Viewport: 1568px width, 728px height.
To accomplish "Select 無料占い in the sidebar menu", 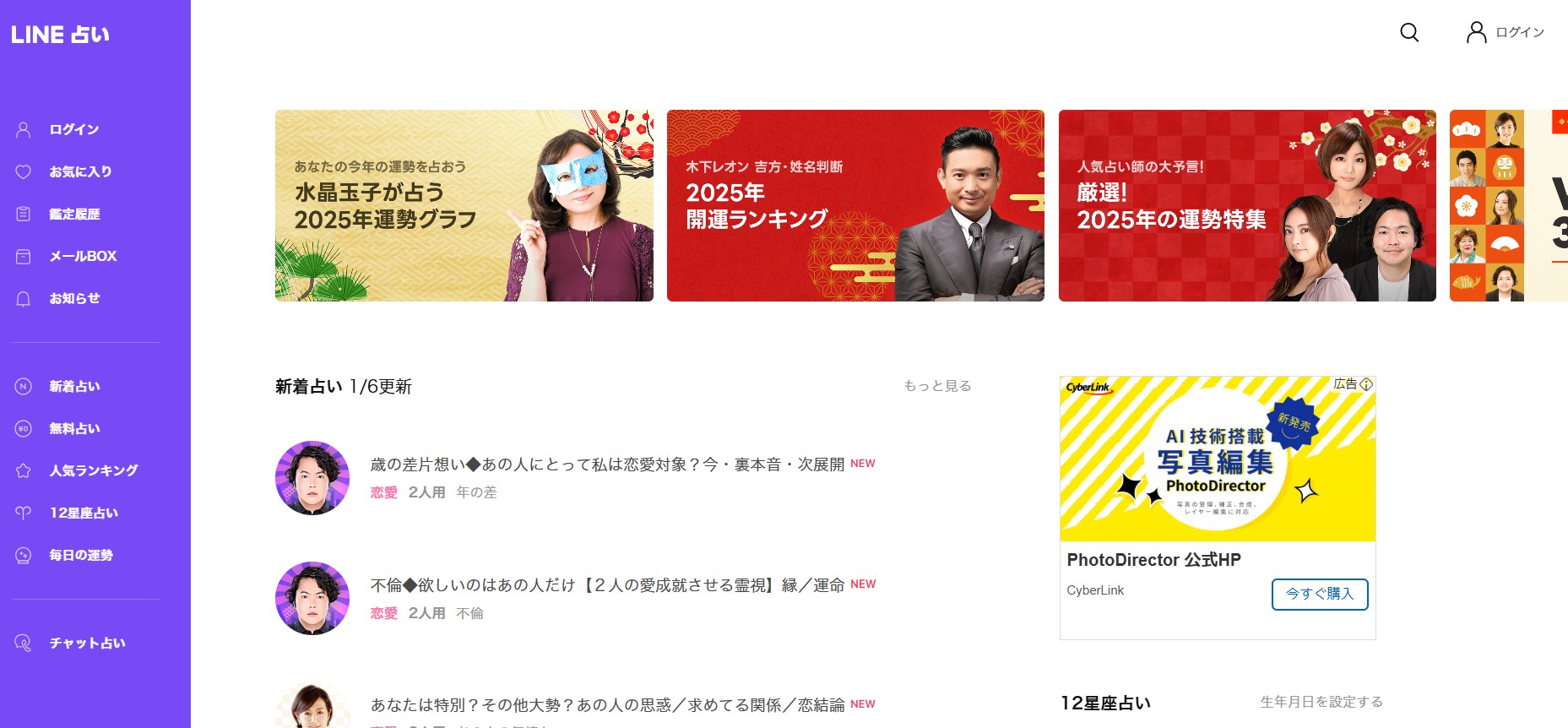I will point(74,429).
